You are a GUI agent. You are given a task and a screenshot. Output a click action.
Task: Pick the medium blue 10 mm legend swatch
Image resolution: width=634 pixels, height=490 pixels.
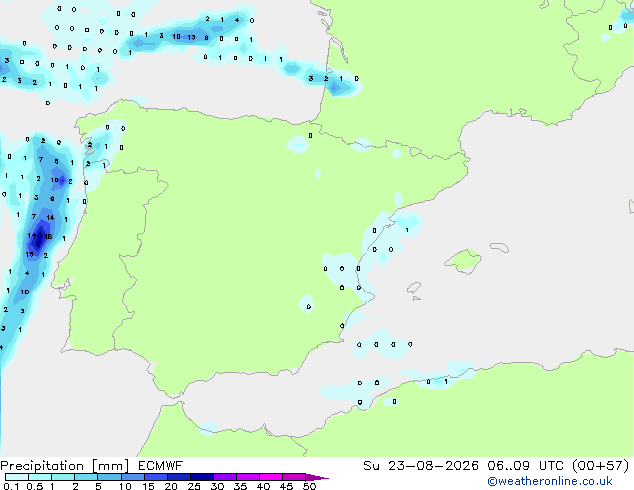pyautogui.click(x=132, y=477)
